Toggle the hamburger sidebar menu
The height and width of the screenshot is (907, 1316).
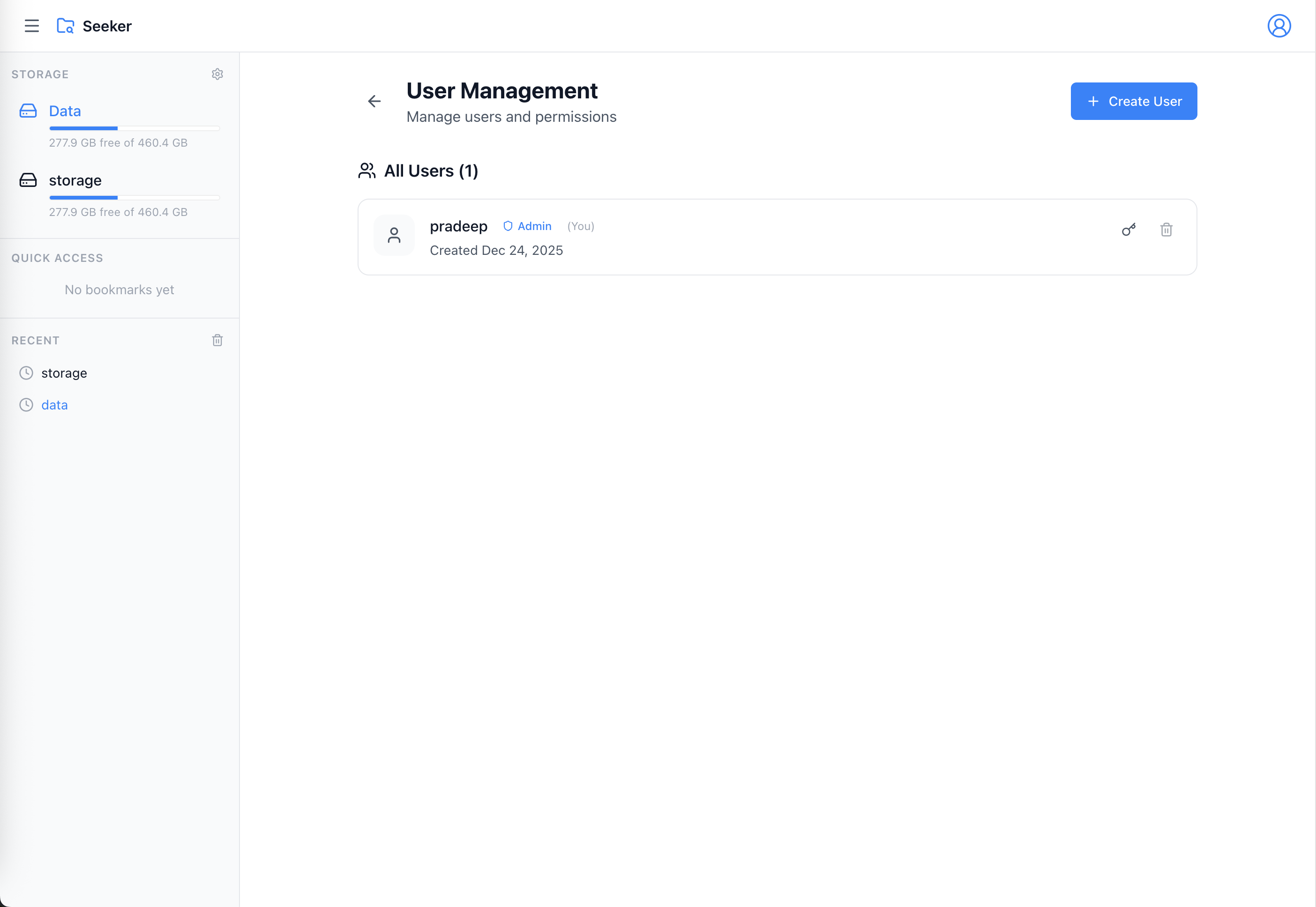point(32,26)
